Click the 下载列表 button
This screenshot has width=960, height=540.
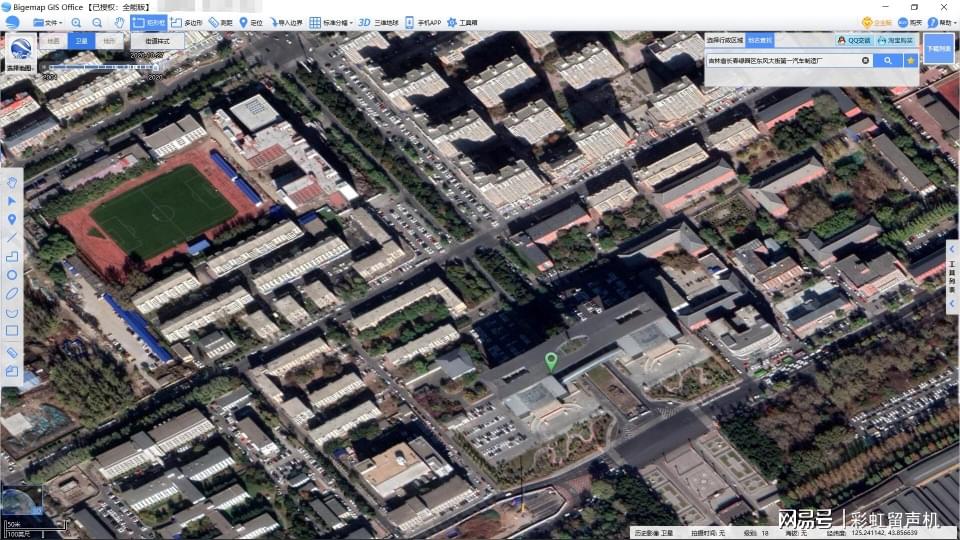pos(937,48)
